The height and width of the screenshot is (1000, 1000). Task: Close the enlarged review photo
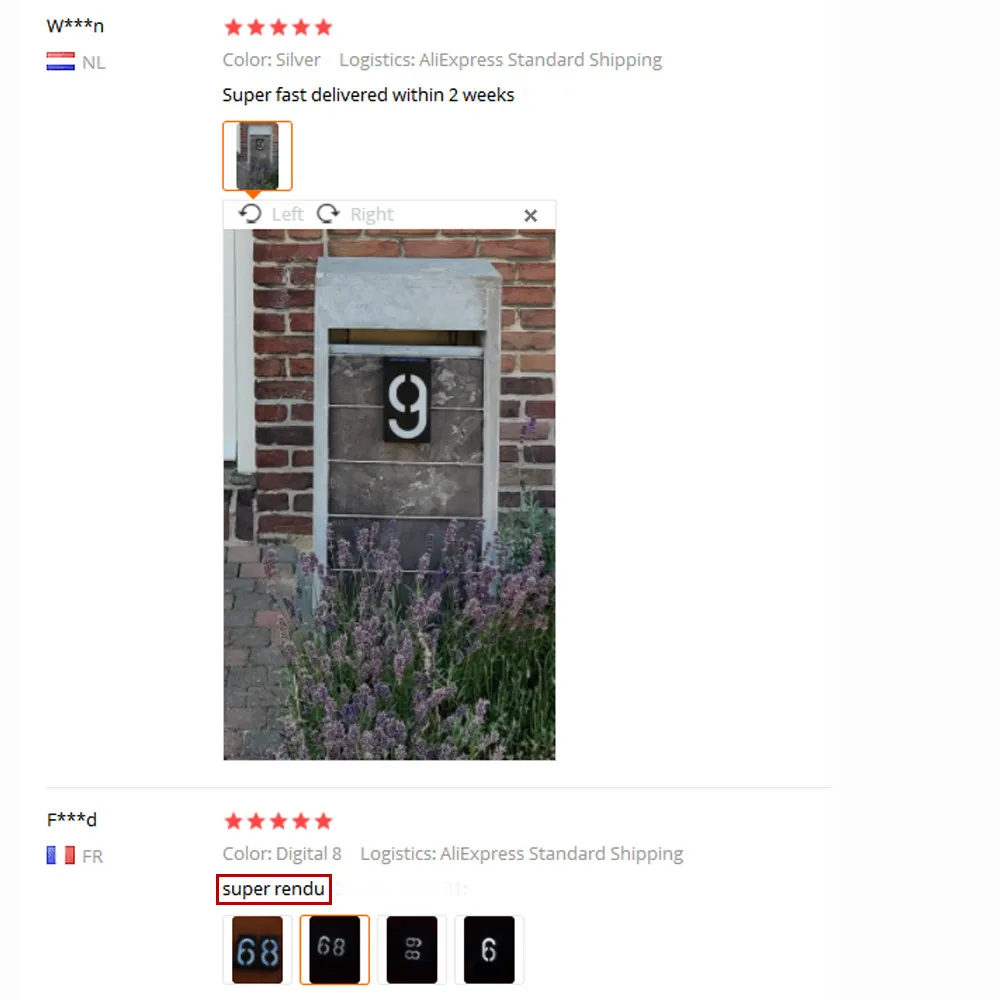(531, 216)
